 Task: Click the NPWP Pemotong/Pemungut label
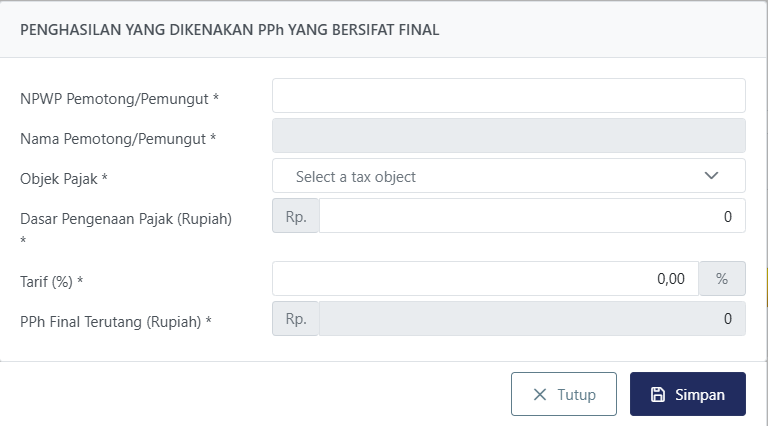click(119, 98)
